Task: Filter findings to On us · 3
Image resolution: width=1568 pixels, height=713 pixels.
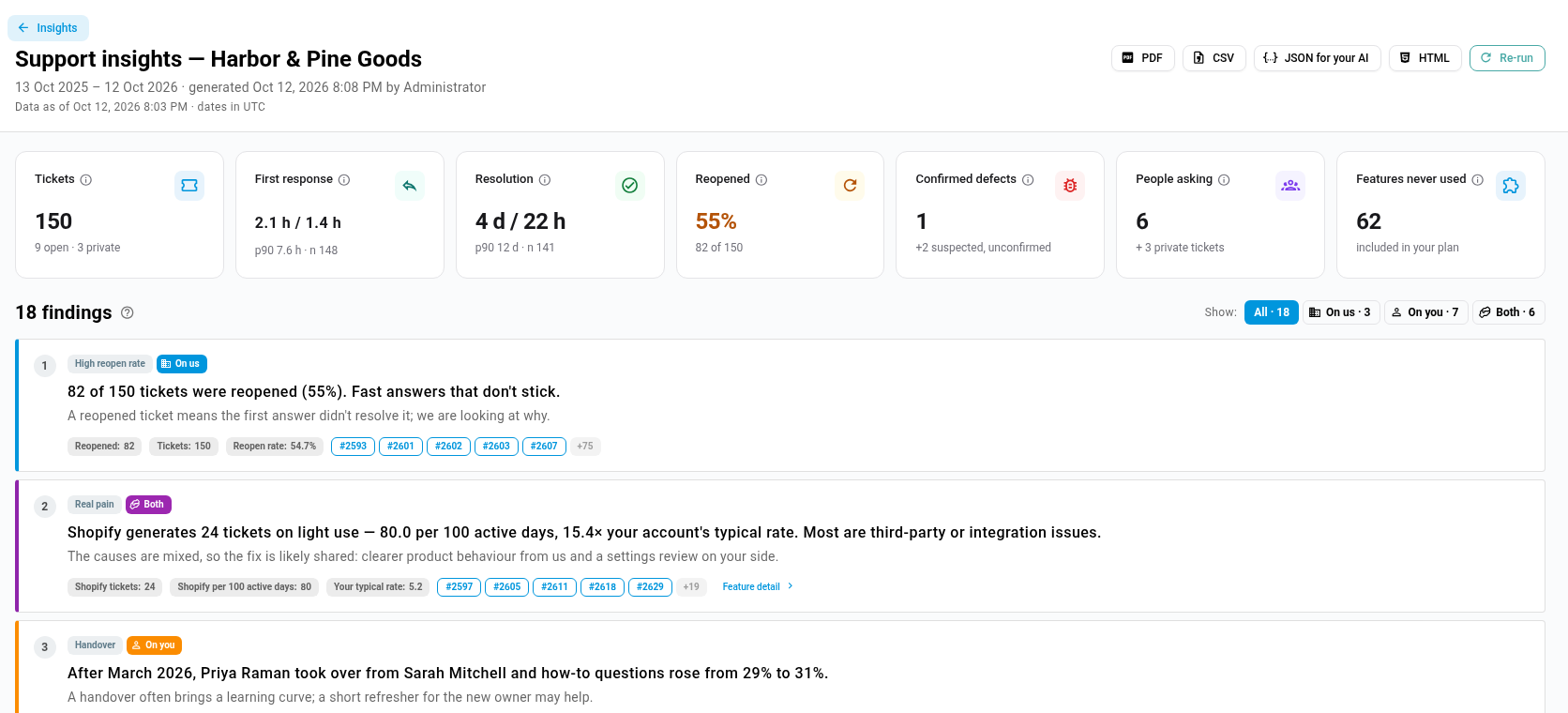Action: pyautogui.click(x=1341, y=312)
